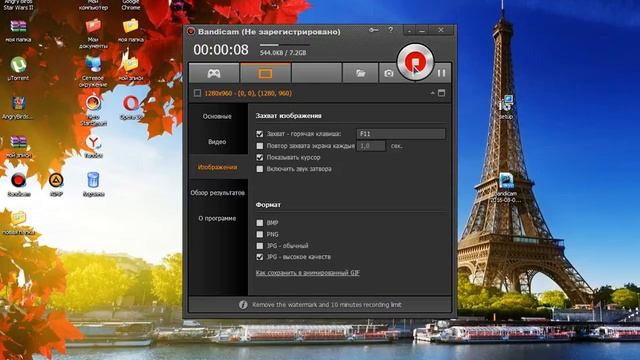Open the Основные settings section
Screen dimensions: 640x360
(x=217, y=116)
